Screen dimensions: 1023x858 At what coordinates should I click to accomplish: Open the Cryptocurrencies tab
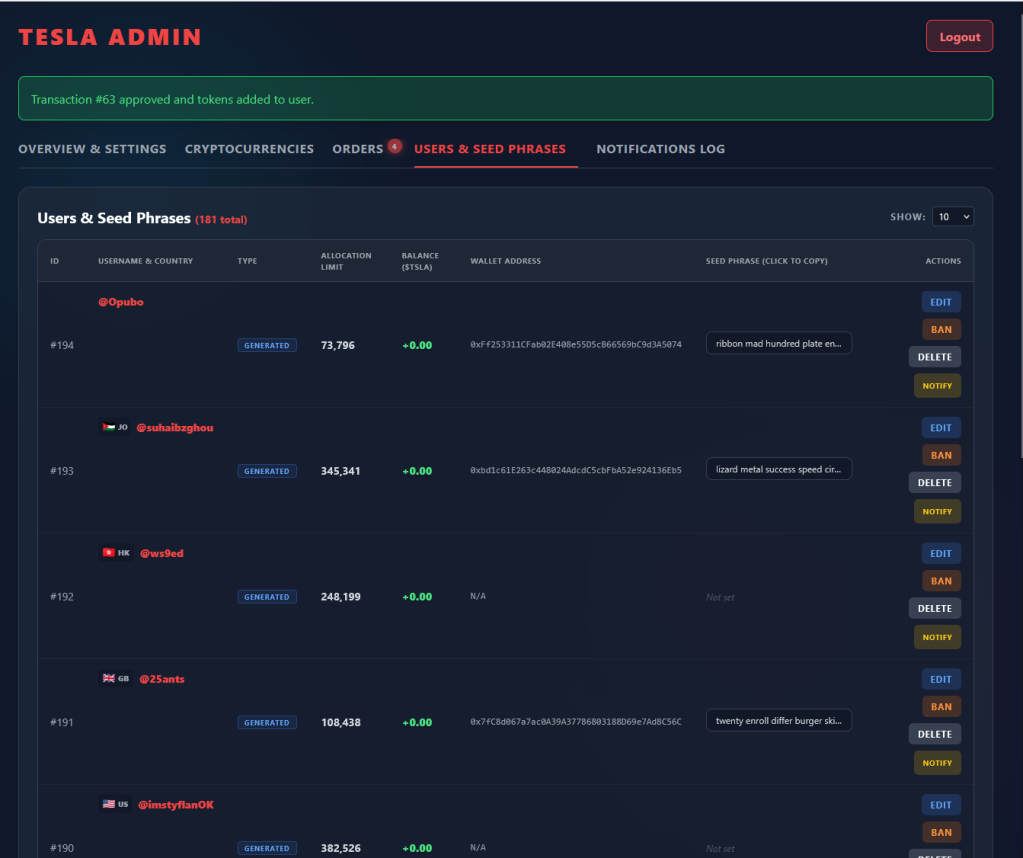coord(249,149)
